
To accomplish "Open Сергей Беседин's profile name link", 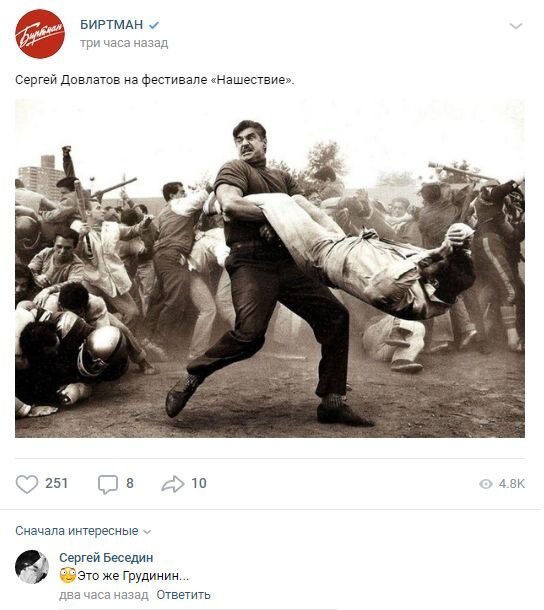I will [106, 557].
